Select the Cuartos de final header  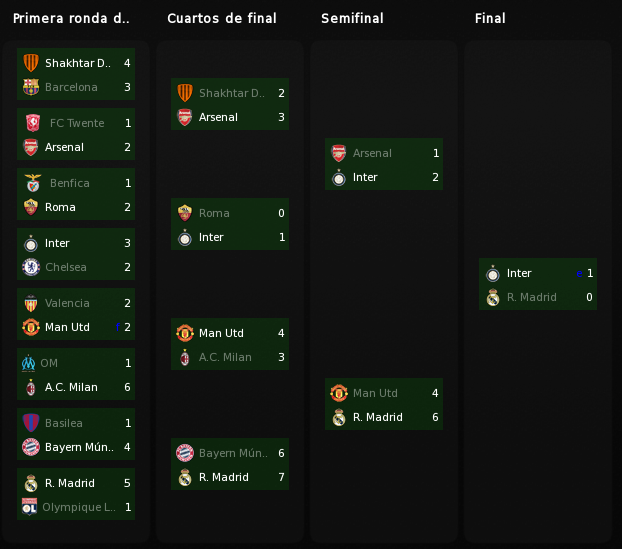point(222,18)
